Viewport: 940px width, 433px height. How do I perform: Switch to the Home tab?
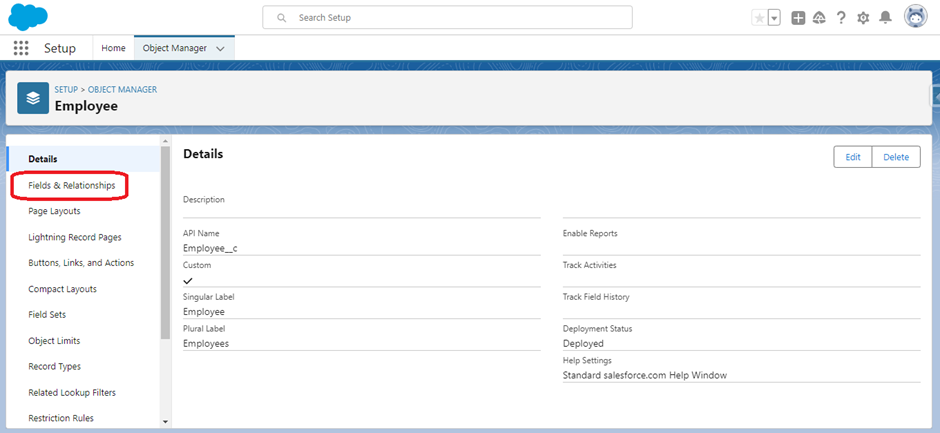pyautogui.click(x=113, y=48)
